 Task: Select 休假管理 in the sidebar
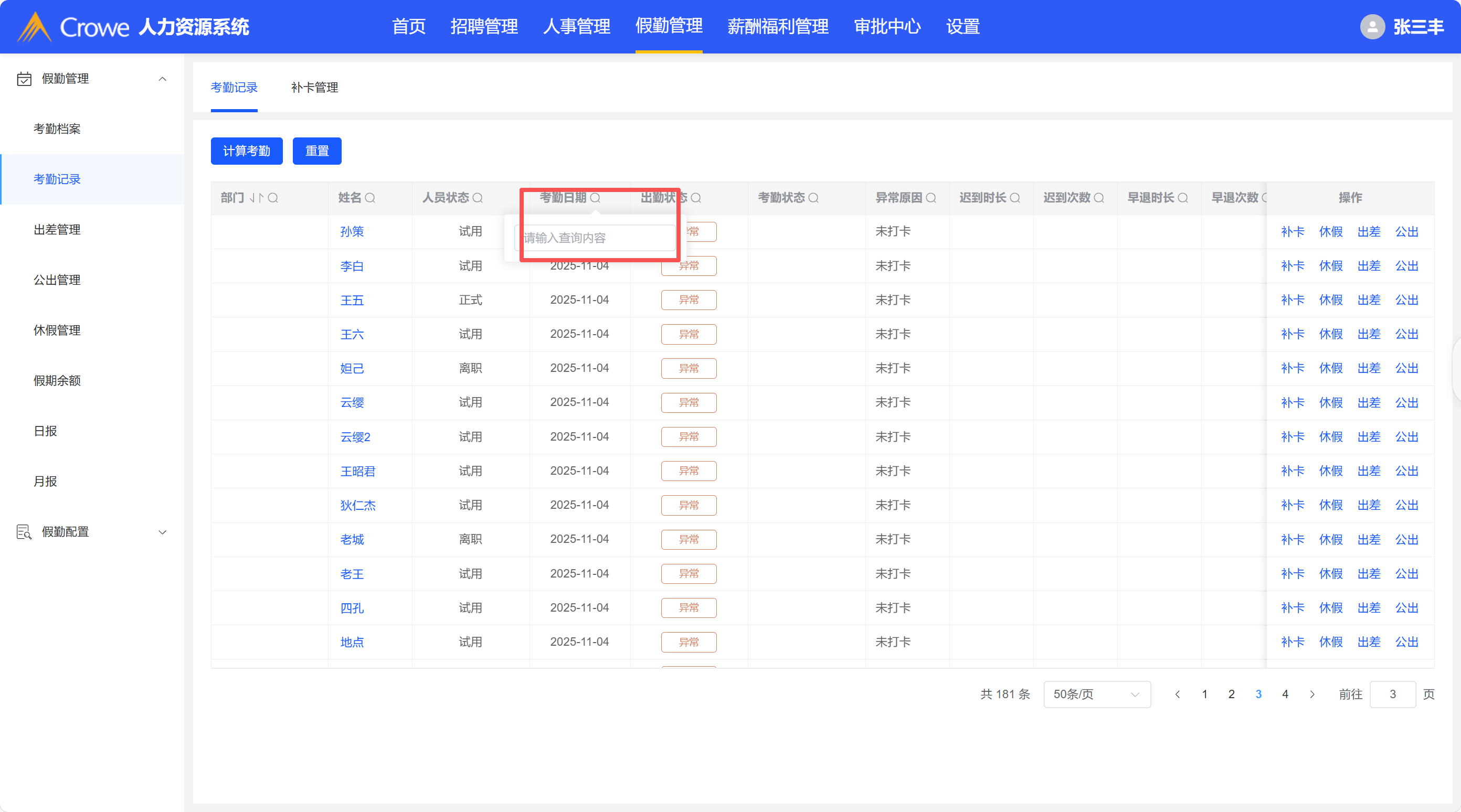[57, 330]
